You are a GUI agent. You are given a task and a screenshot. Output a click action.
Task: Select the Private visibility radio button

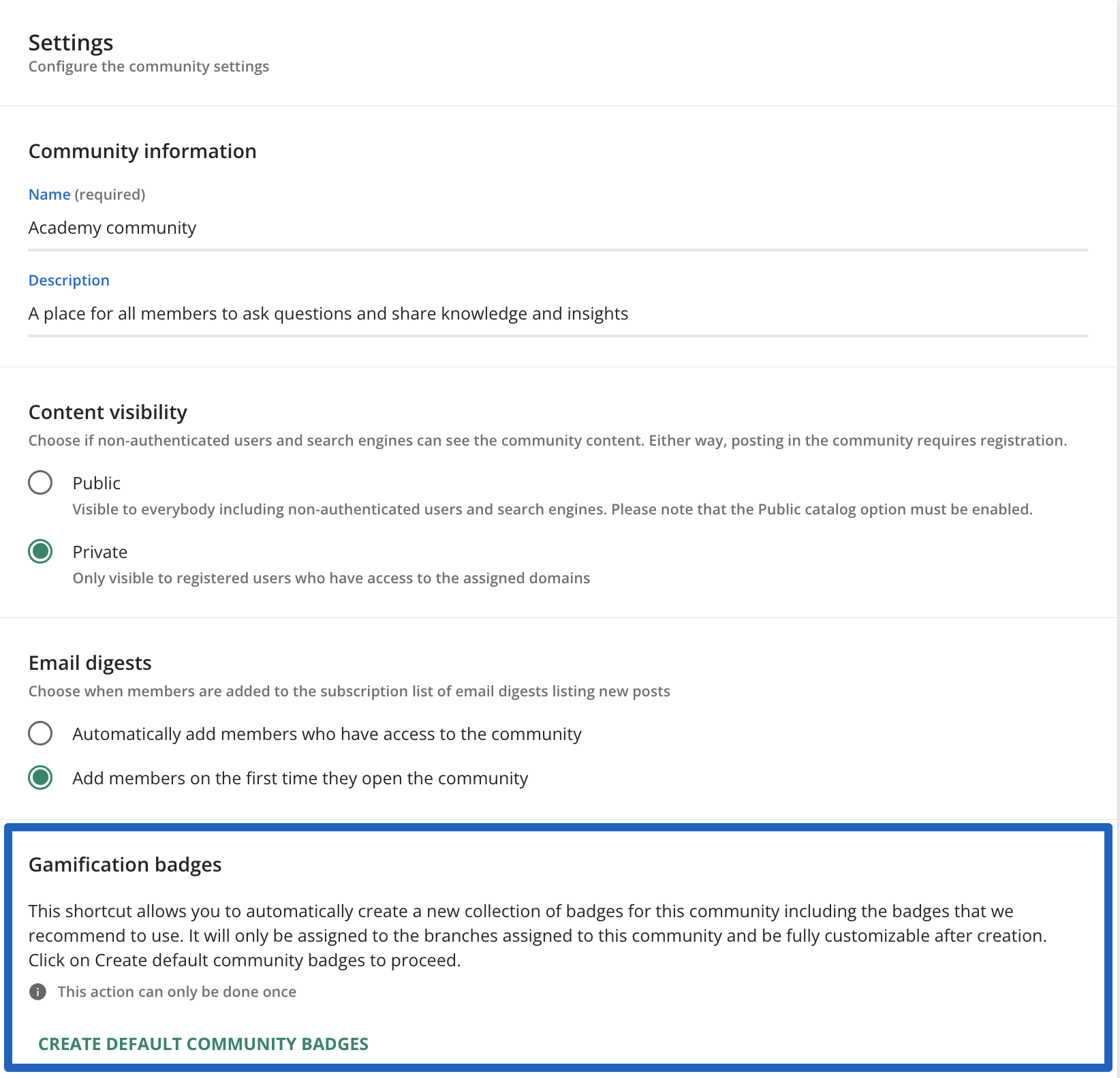point(40,551)
